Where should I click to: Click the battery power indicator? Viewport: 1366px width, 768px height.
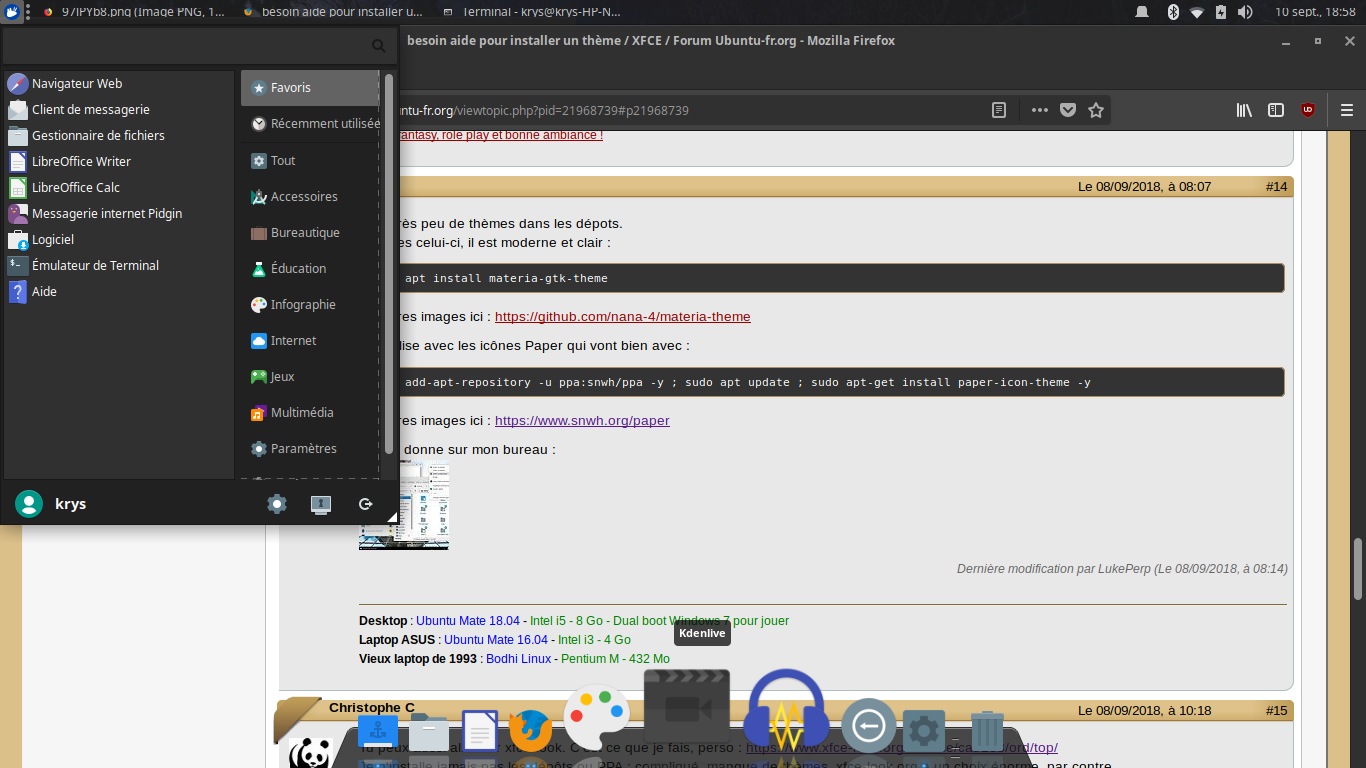click(x=1221, y=12)
